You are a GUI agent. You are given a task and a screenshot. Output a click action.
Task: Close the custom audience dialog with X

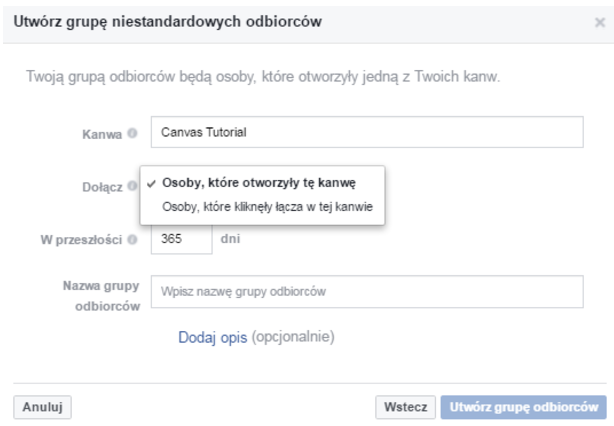click(x=598, y=24)
